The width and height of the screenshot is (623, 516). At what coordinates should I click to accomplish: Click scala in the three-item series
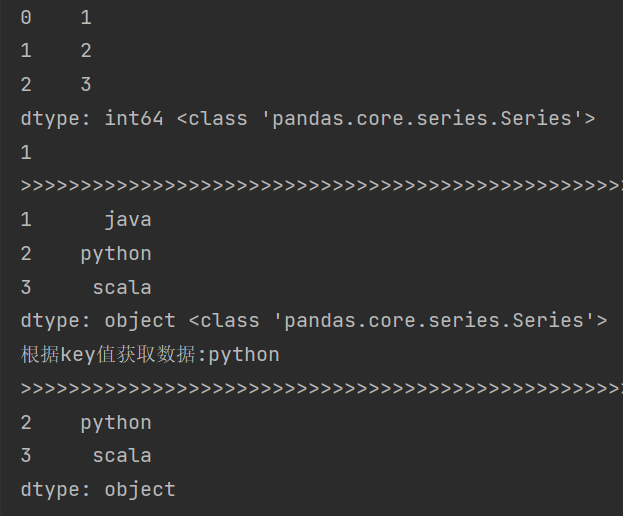click(x=122, y=288)
